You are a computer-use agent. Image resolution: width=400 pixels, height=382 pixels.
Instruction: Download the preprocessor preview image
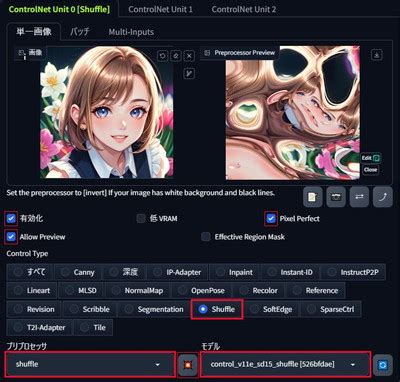point(377,55)
